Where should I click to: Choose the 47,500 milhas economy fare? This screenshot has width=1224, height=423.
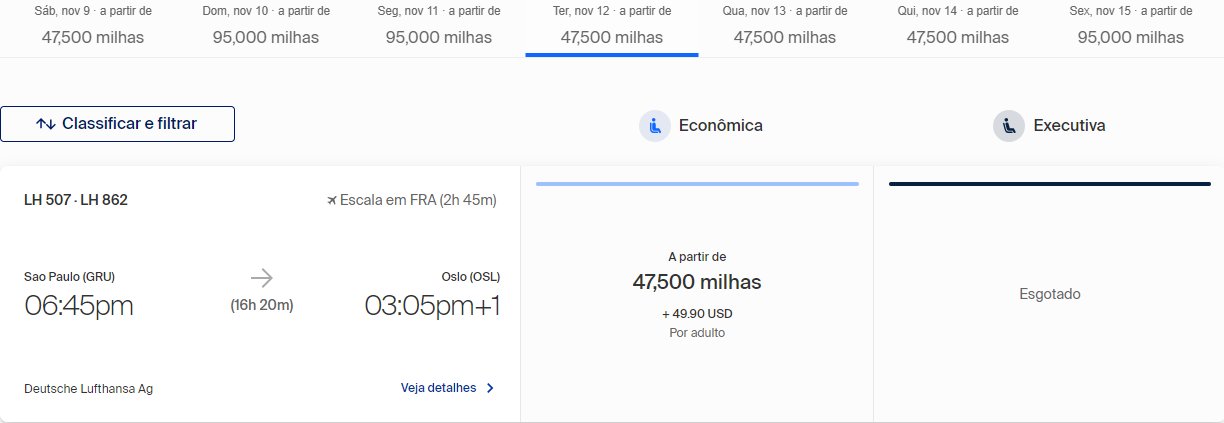697,294
